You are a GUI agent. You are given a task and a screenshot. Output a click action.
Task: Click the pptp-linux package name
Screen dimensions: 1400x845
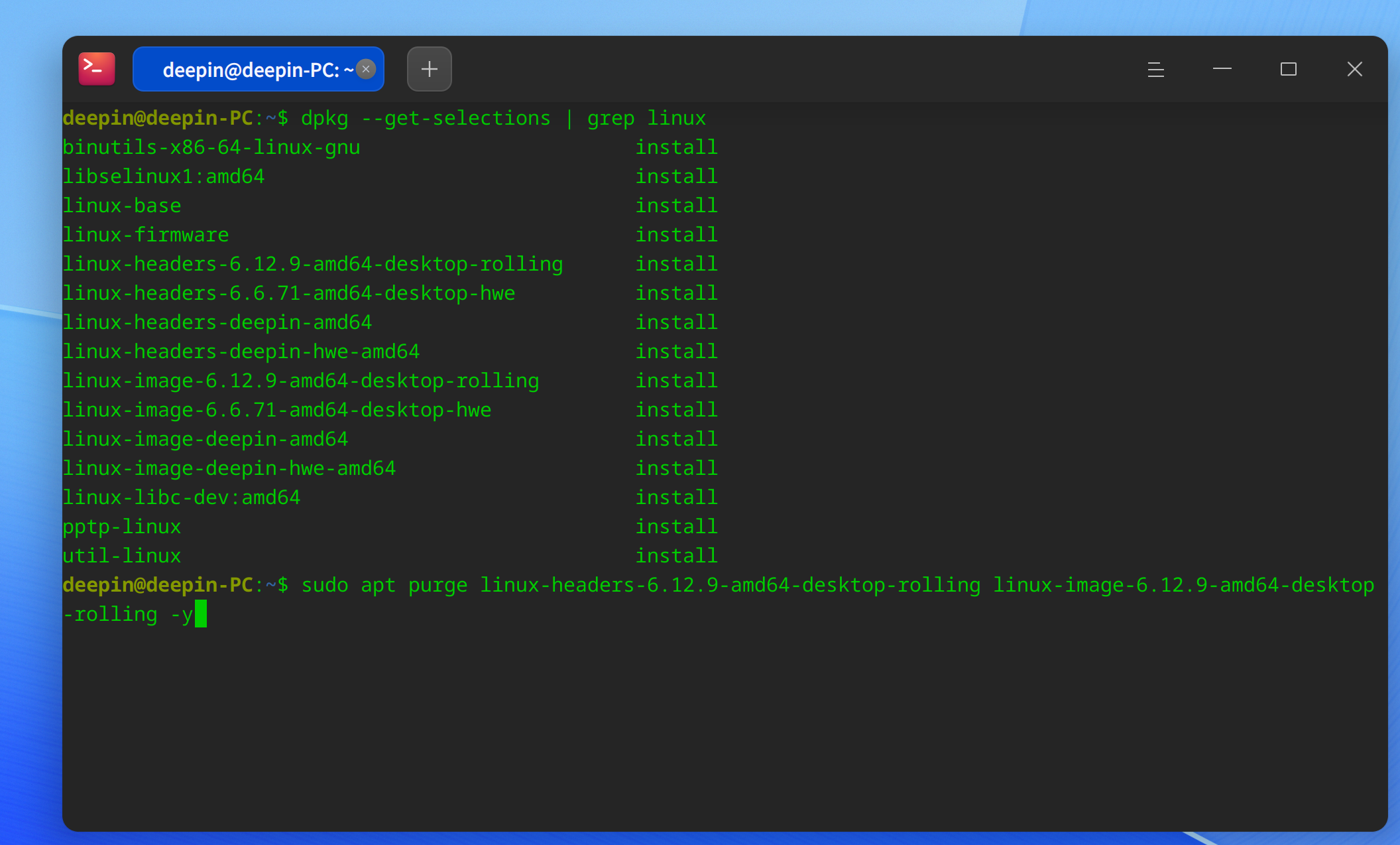[x=122, y=527]
